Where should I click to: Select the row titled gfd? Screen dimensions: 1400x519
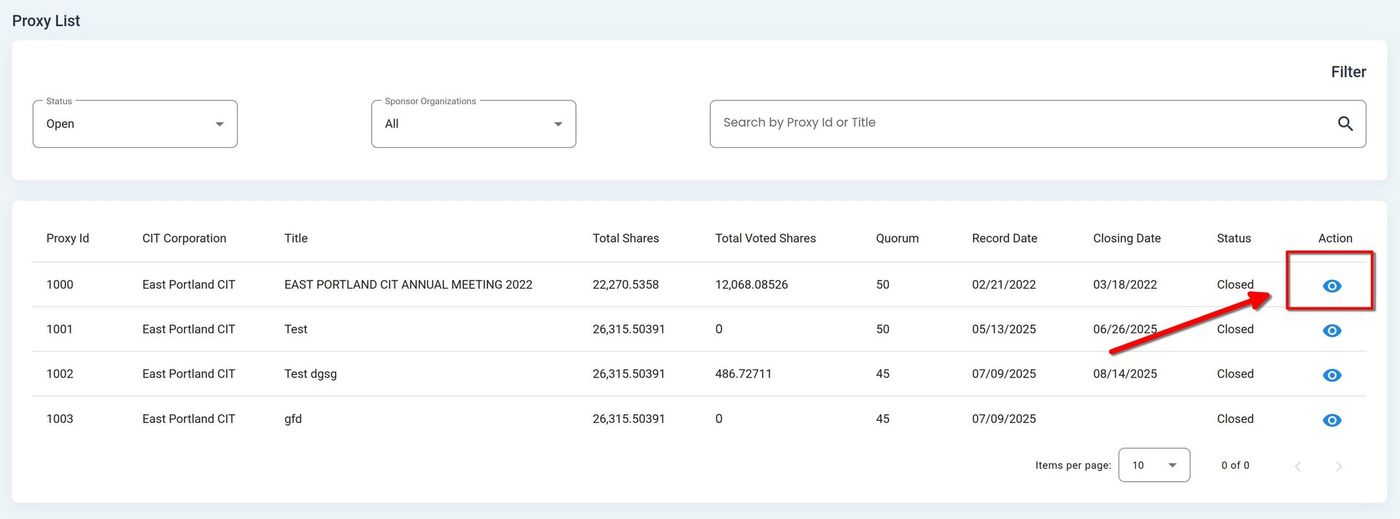point(293,419)
